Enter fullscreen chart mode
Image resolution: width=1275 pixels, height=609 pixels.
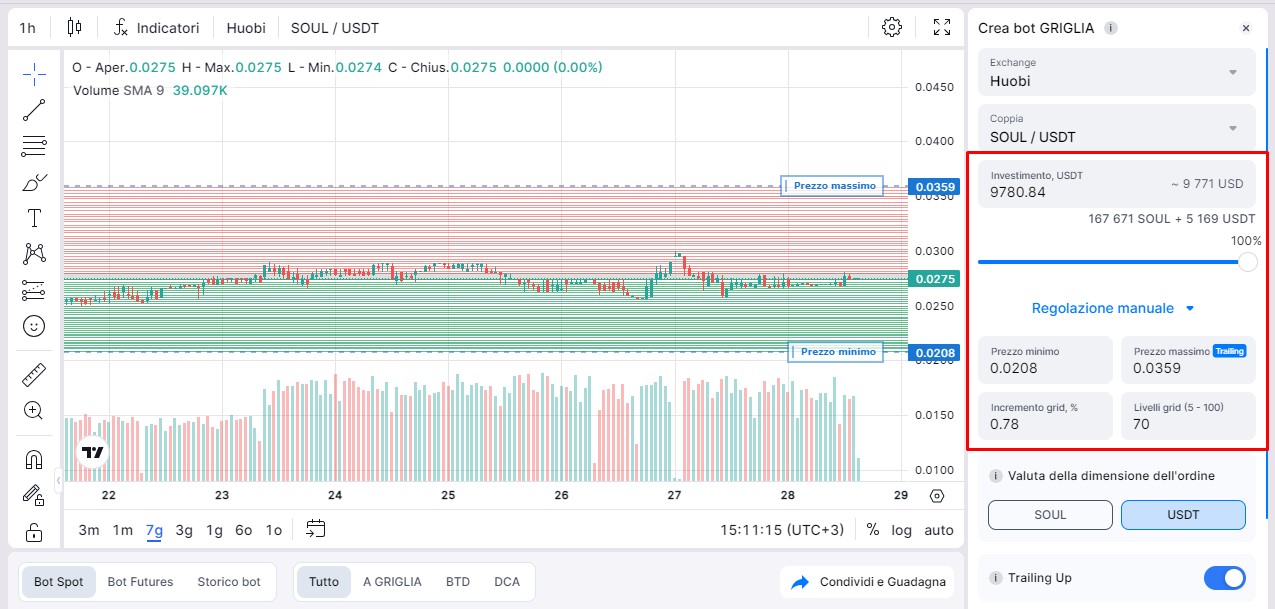pos(941,27)
